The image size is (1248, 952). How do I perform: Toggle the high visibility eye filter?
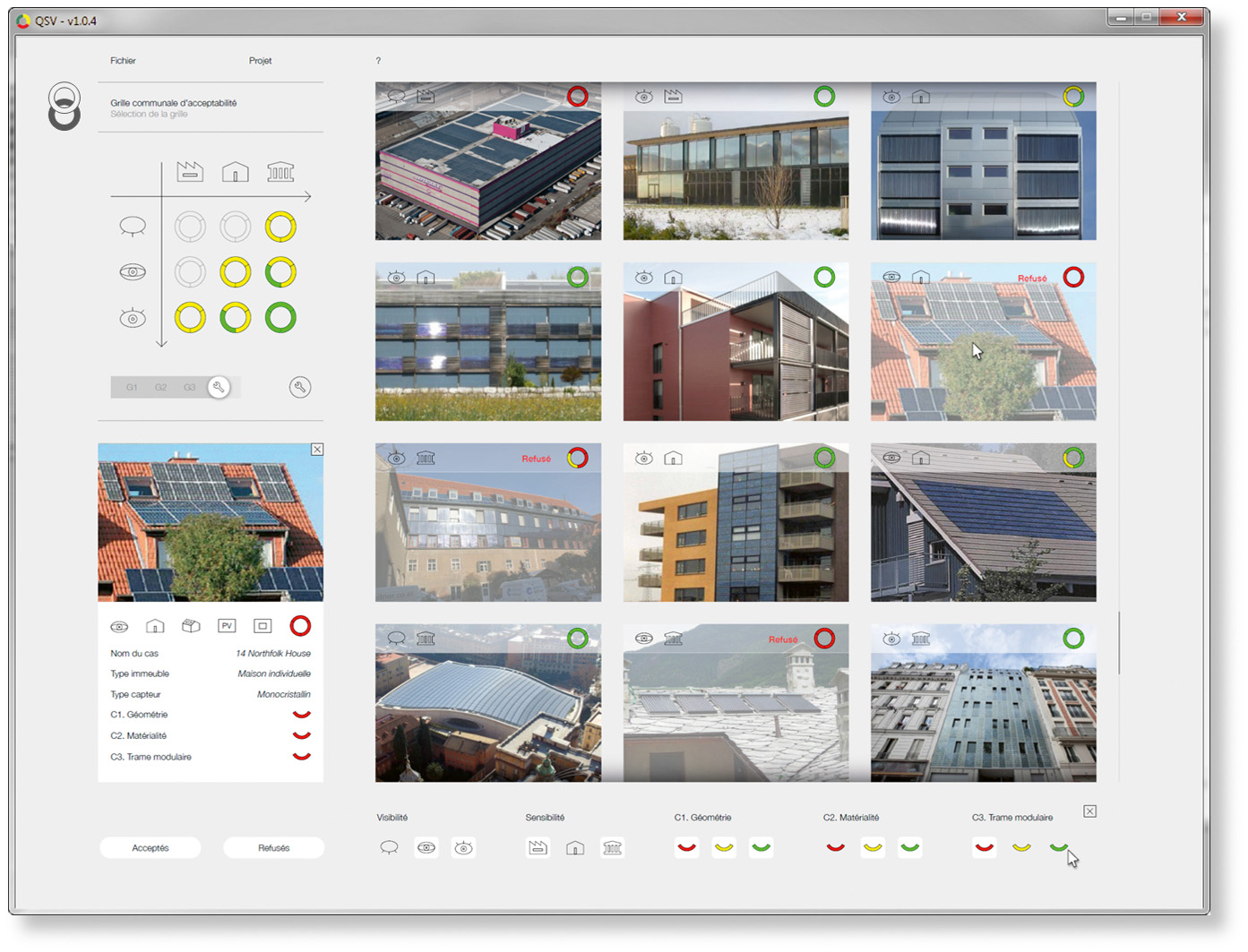463,847
